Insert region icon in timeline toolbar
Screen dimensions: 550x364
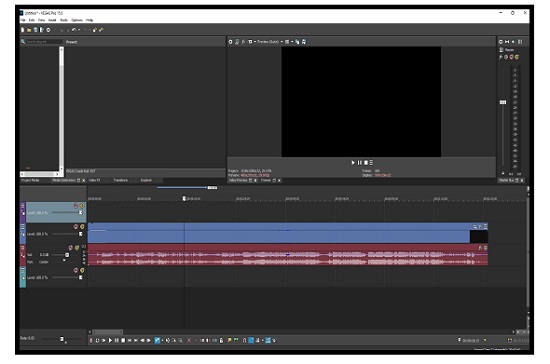(x=236, y=340)
